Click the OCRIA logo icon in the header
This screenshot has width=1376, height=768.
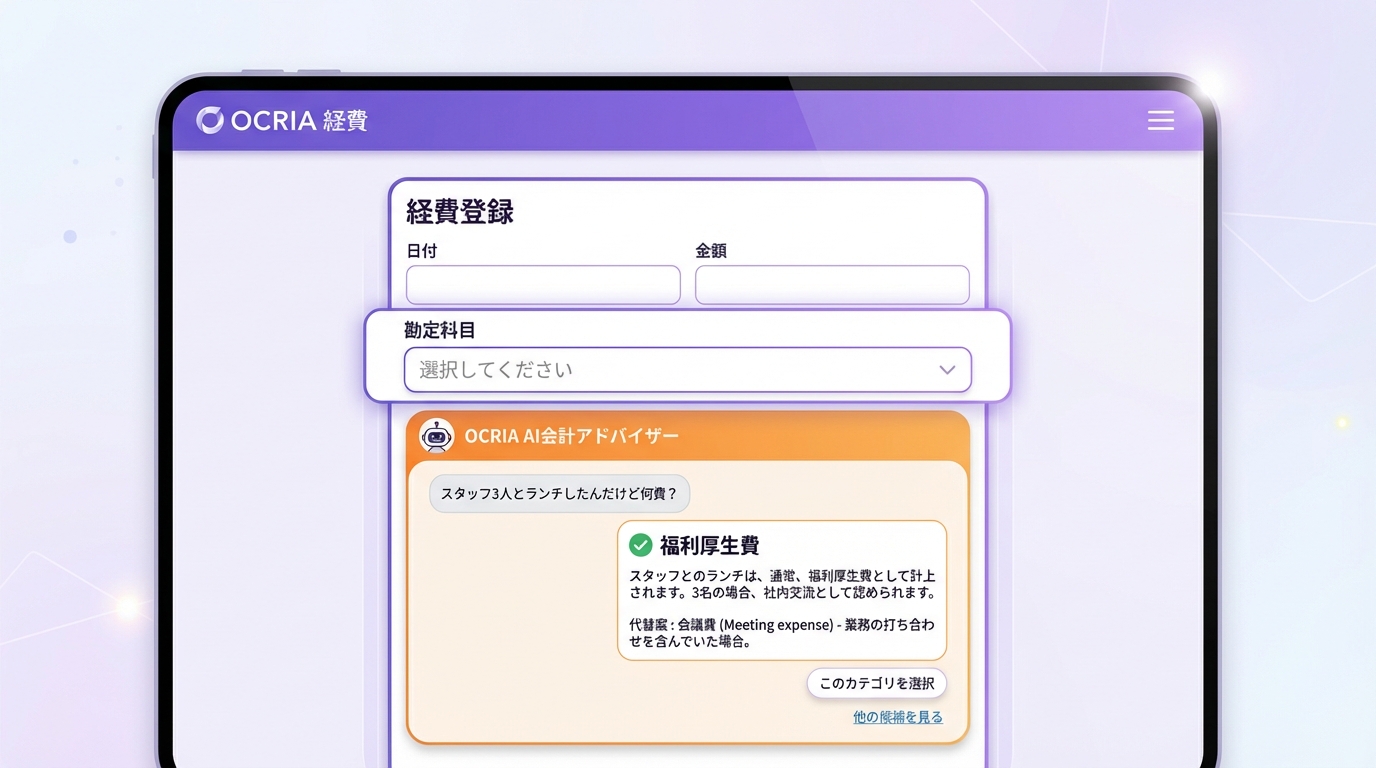(210, 120)
